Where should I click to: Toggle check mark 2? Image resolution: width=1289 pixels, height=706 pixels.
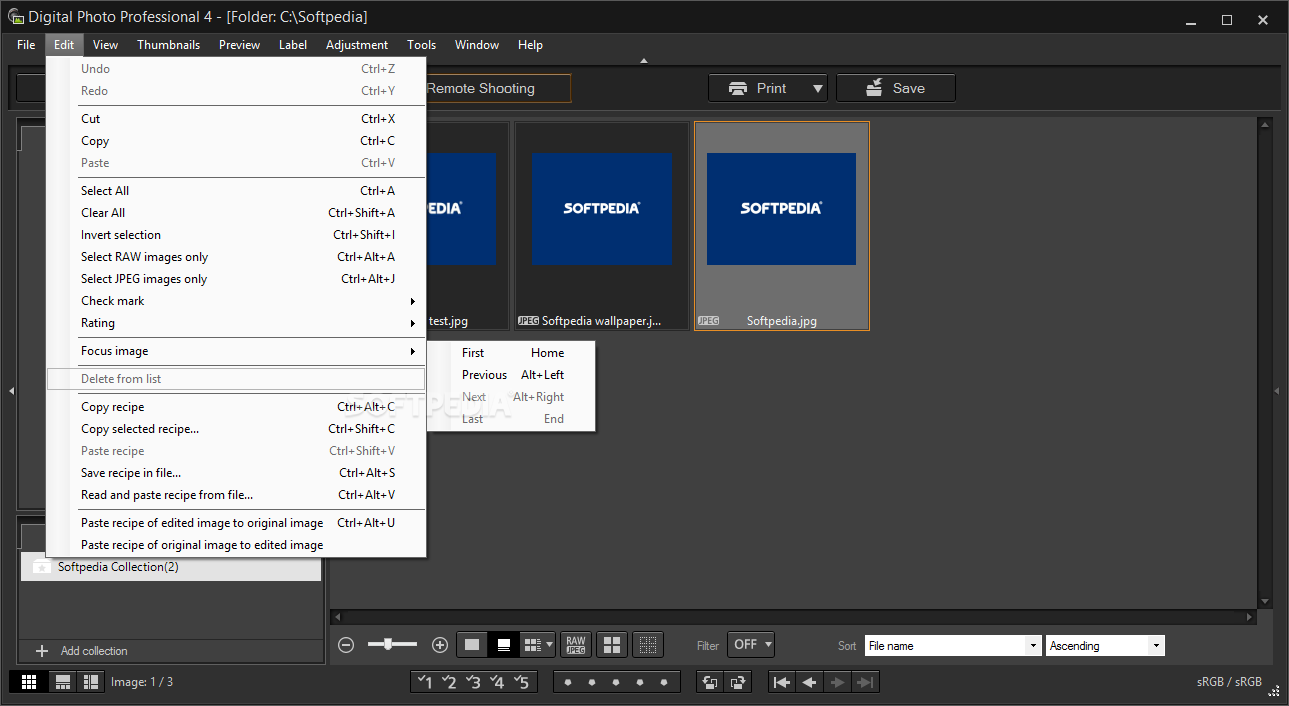point(449,682)
